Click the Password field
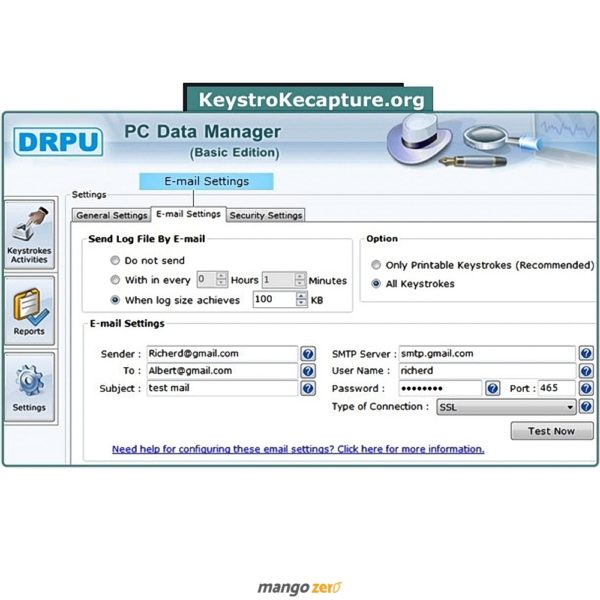 click(440, 388)
